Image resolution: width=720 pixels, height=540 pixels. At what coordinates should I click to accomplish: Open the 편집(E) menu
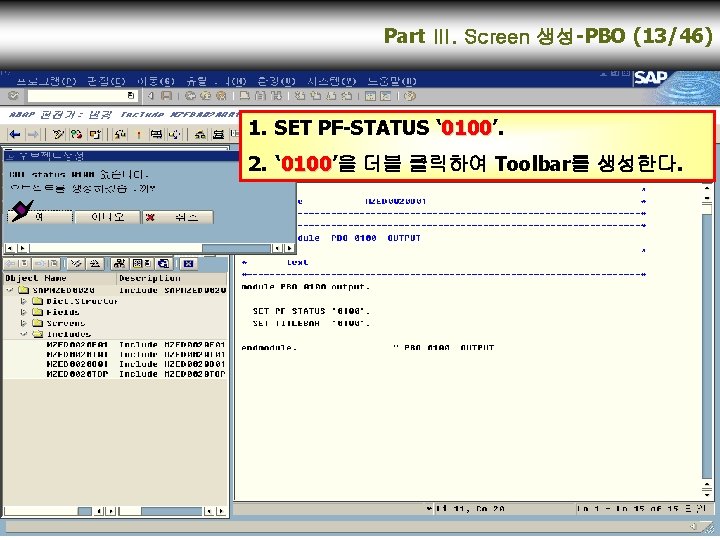click(106, 82)
